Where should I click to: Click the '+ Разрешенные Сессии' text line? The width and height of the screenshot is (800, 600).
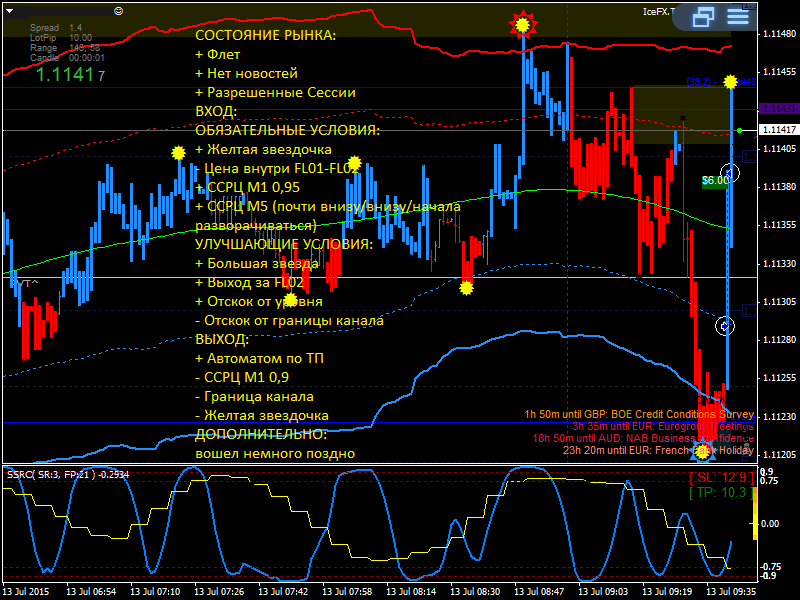click(x=275, y=92)
